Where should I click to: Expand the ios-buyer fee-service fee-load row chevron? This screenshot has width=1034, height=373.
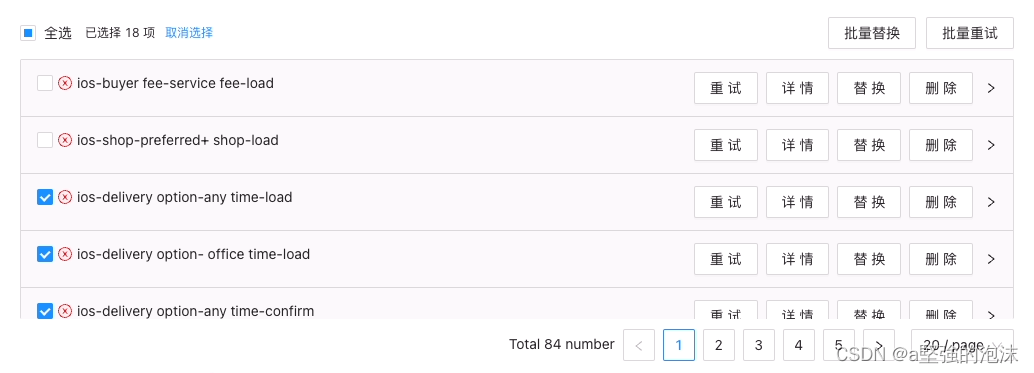(x=991, y=88)
